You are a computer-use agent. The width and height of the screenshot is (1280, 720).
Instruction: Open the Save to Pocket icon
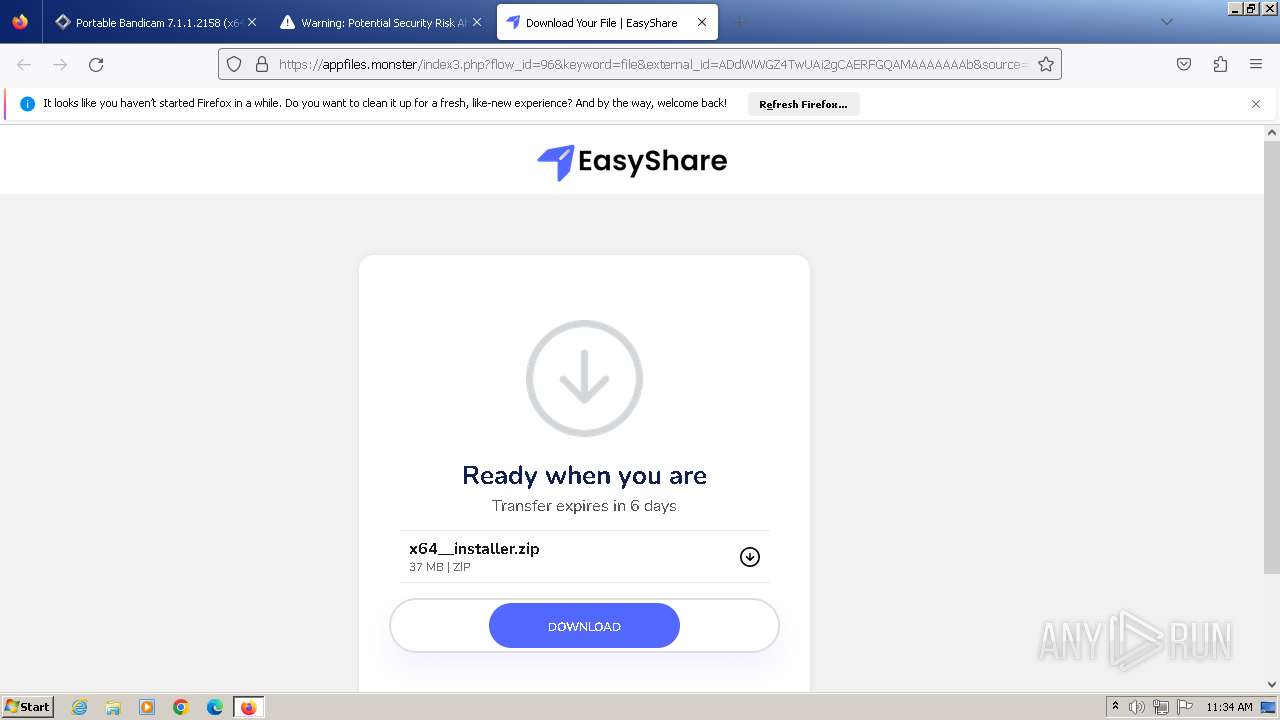(x=1184, y=64)
